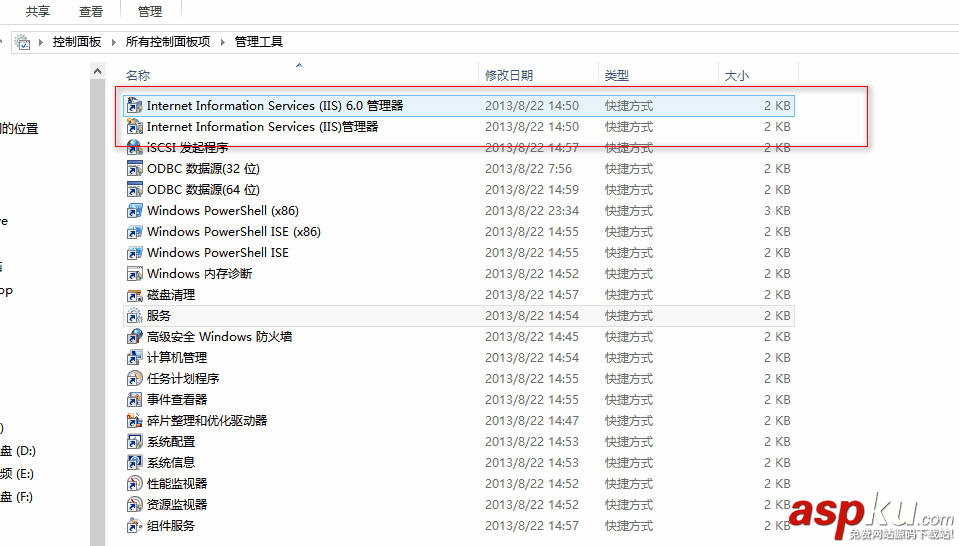The height and width of the screenshot is (546, 959).
Task: Click the 系统信息 icon
Action: point(135,463)
